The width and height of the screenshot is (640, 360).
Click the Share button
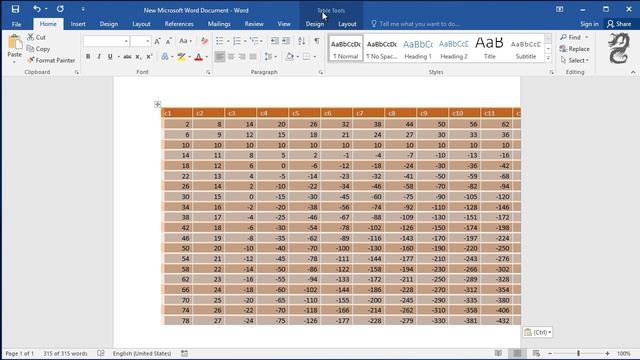coord(619,24)
